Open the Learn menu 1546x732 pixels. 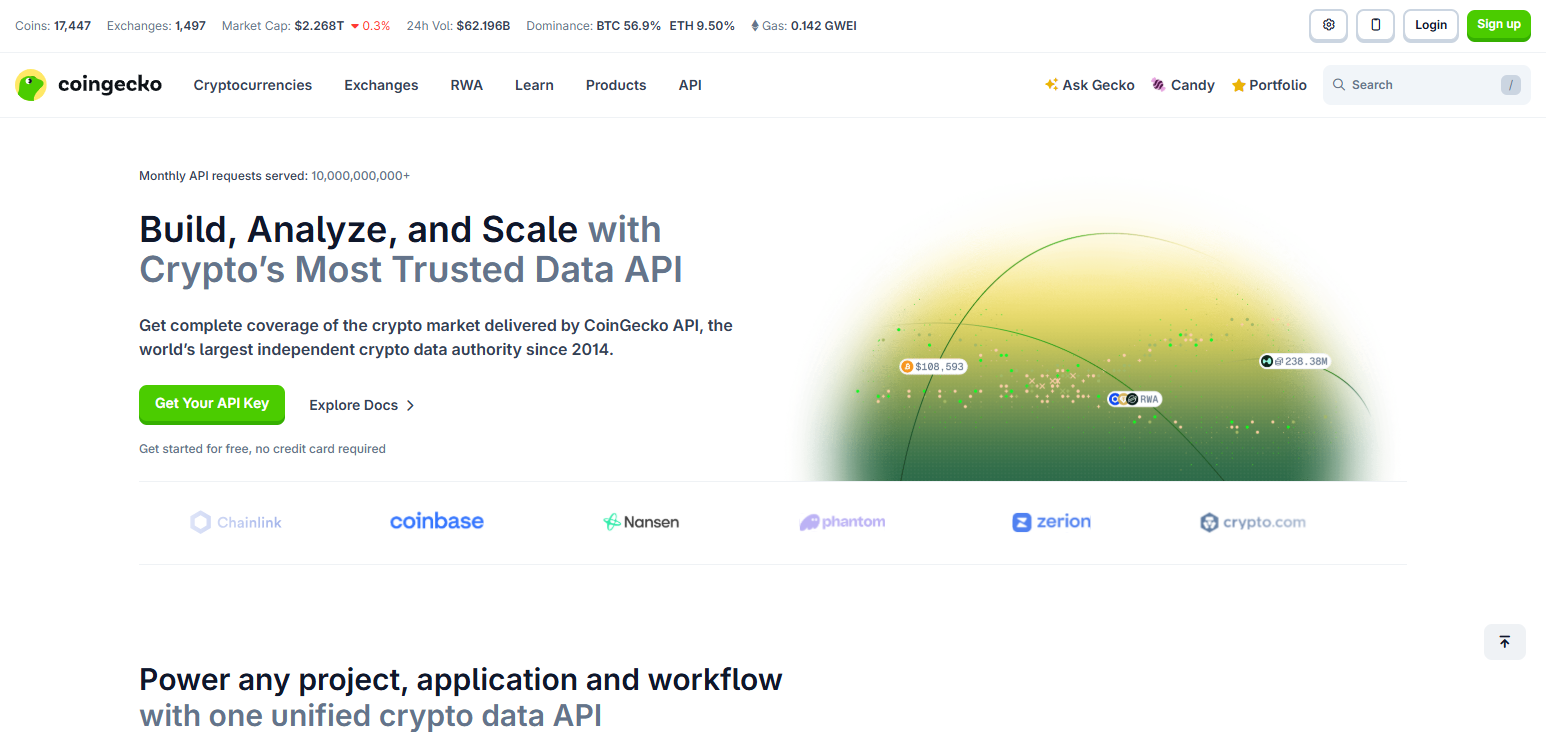(x=534, y=85)
